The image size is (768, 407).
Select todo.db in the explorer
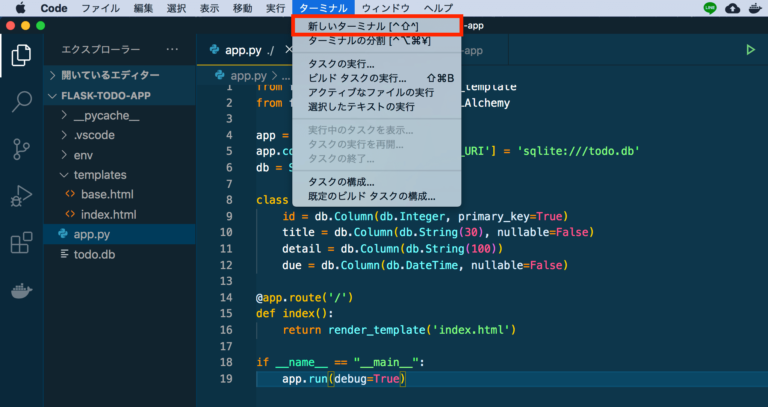(x=94, y=254)
